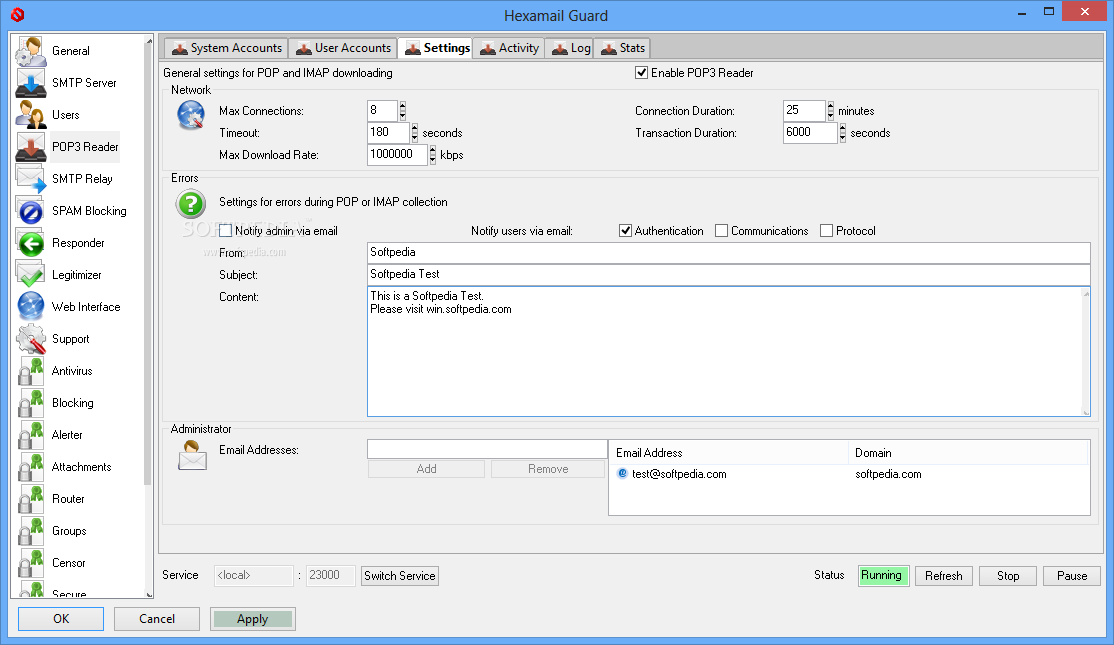Check the Communications notification checkbox
Image resolution: width=1114 pixels, height=645 pixels.
tap(722, 231)
